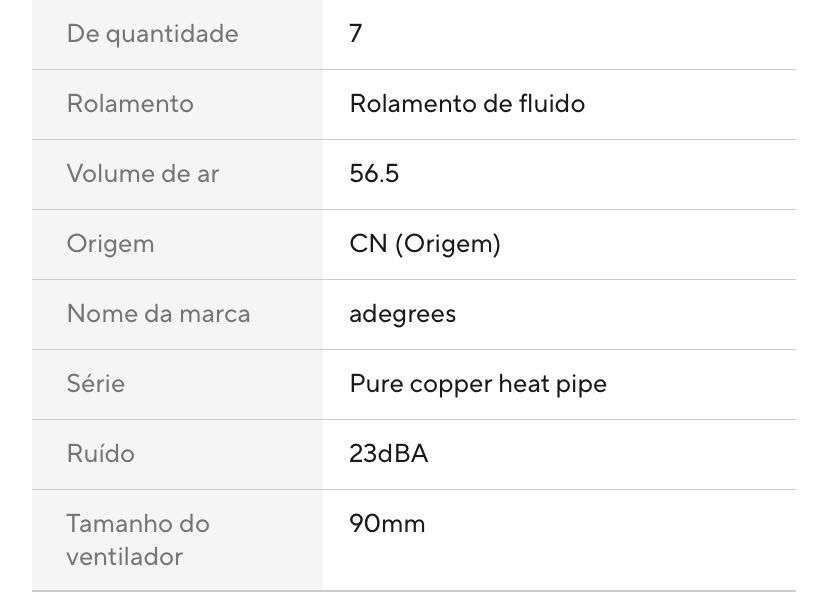Click the 'Origem' label cell
The image size is (828, 592).
[110, 244]
